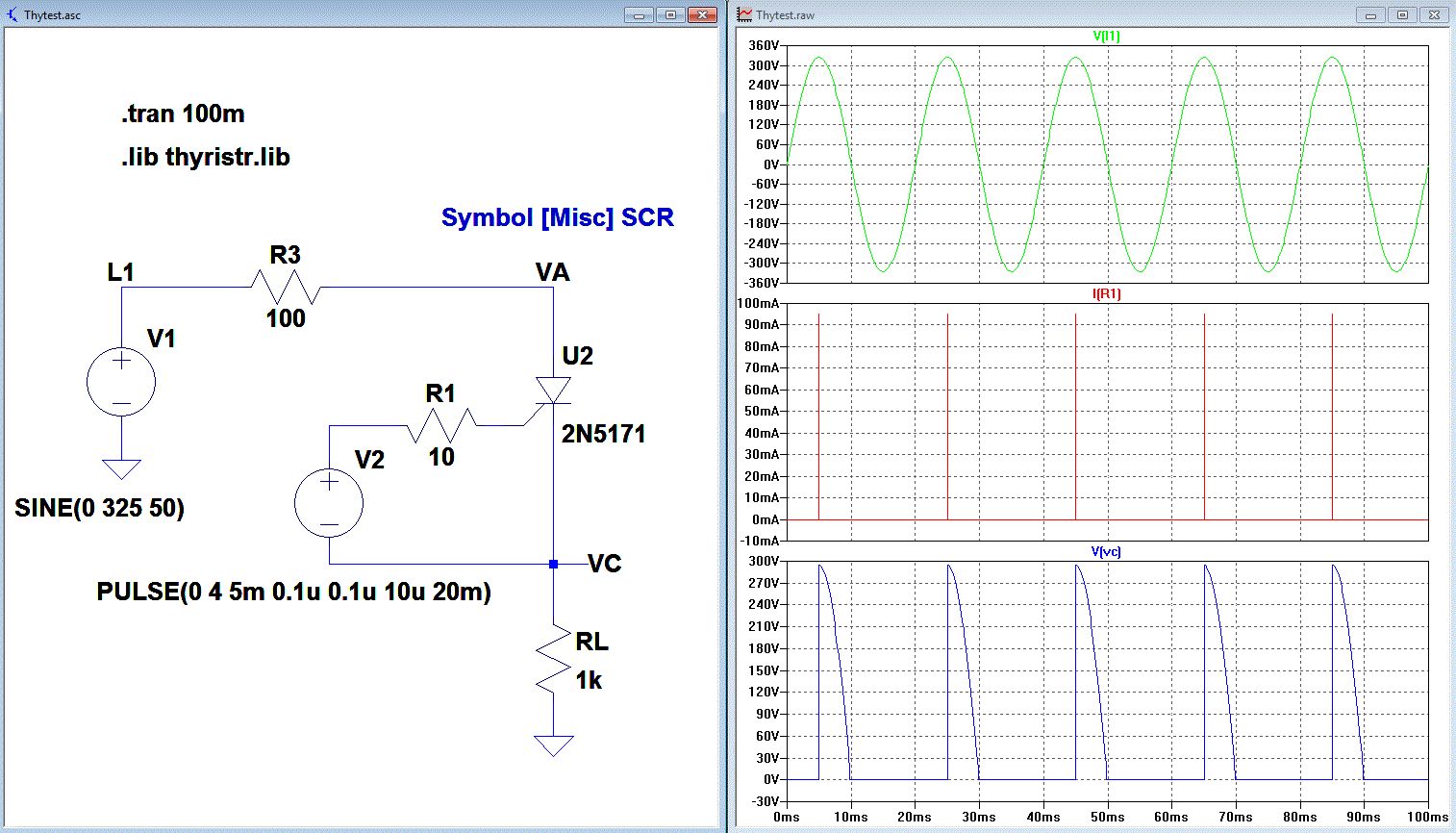Select the I(R1) trace label
The image size is (1456, 833).
click(x=1106, y=294)
